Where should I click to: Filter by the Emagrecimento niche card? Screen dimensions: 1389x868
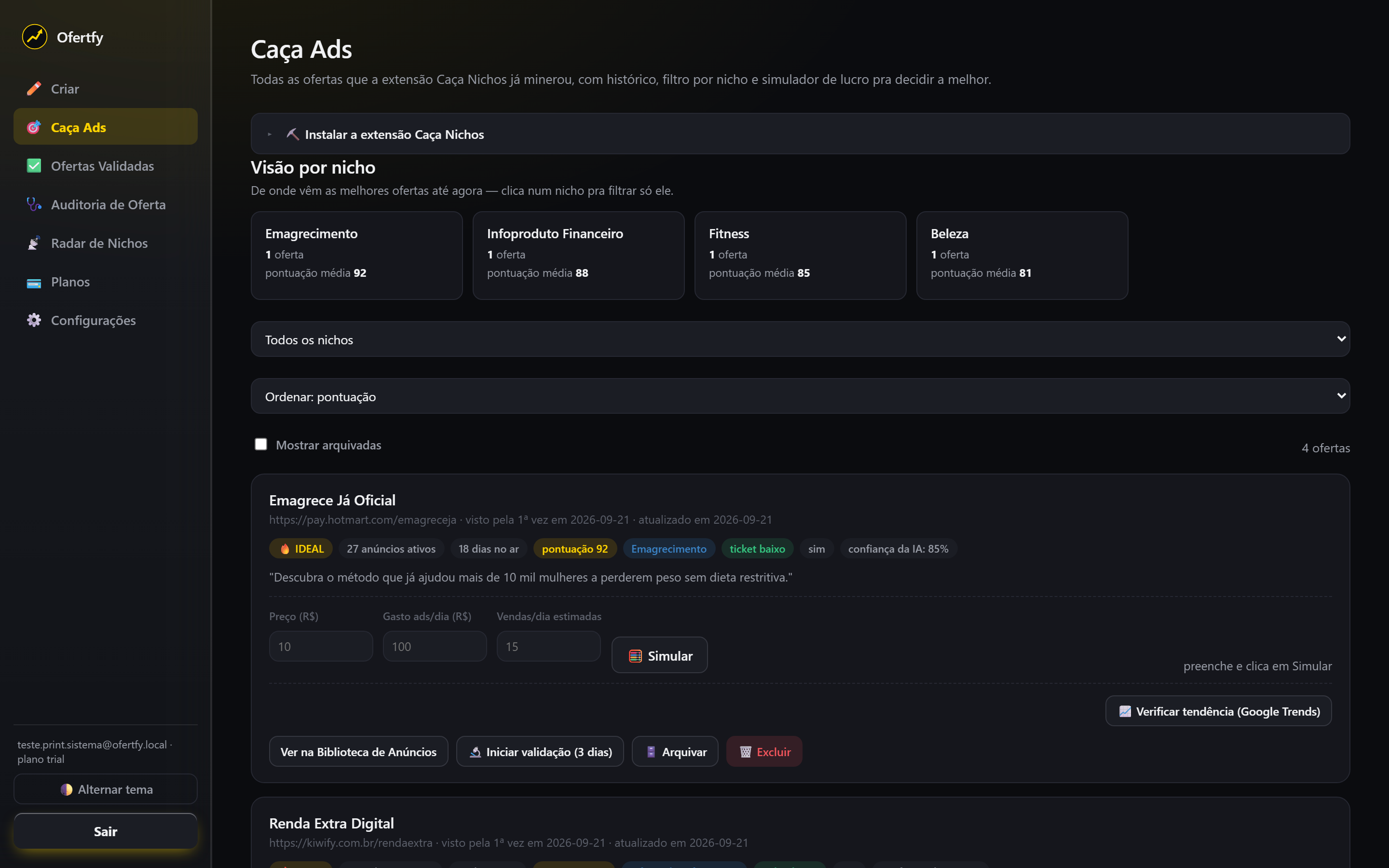click(x=356, y=255)
